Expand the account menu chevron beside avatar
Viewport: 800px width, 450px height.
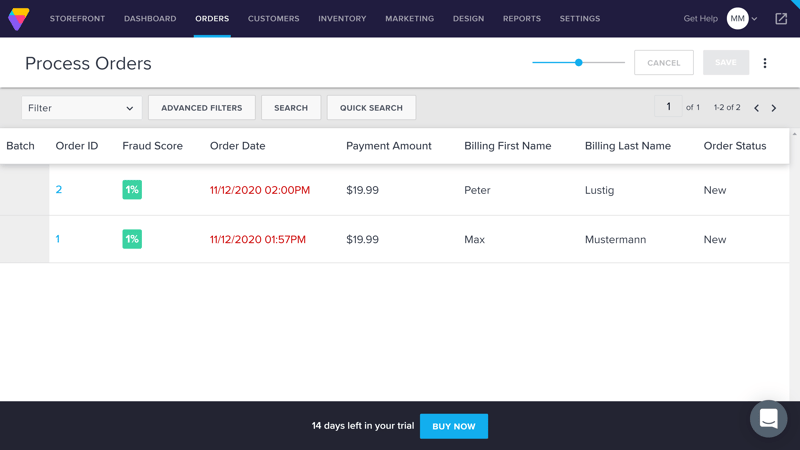coord(755,19)
